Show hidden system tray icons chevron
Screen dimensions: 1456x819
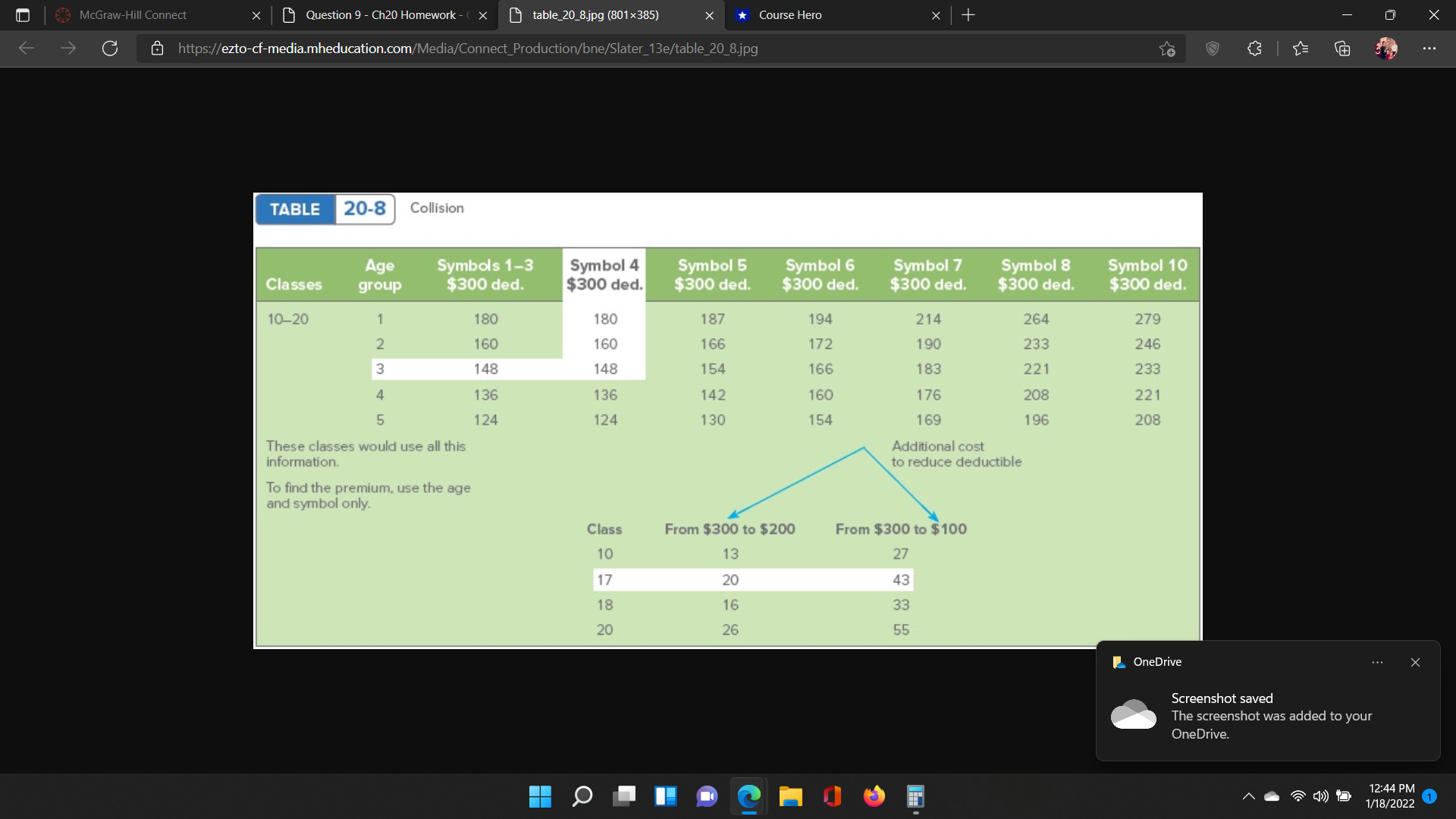[1248, 796]
